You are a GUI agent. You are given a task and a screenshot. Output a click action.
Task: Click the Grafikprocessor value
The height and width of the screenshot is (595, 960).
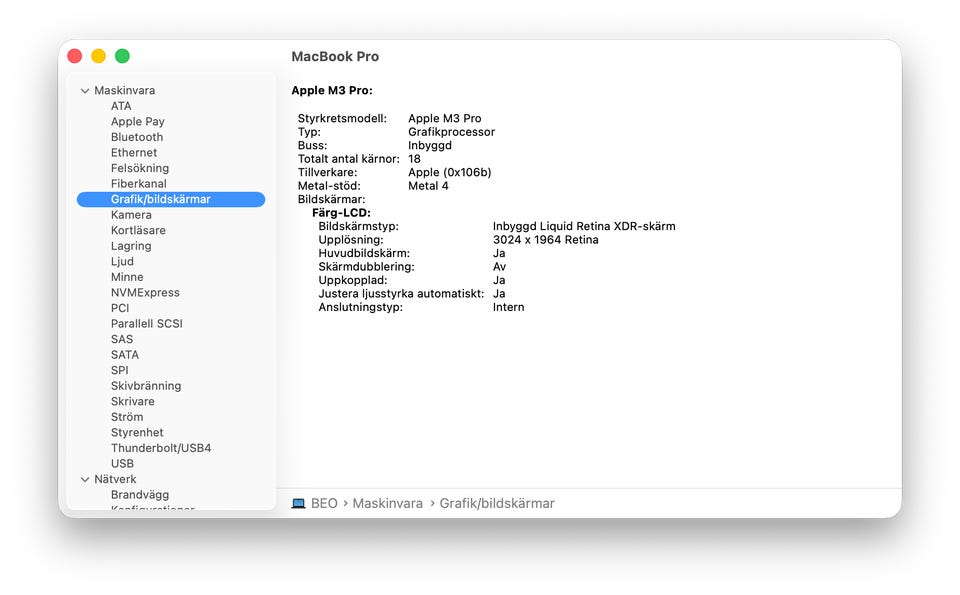pos(451,132)
